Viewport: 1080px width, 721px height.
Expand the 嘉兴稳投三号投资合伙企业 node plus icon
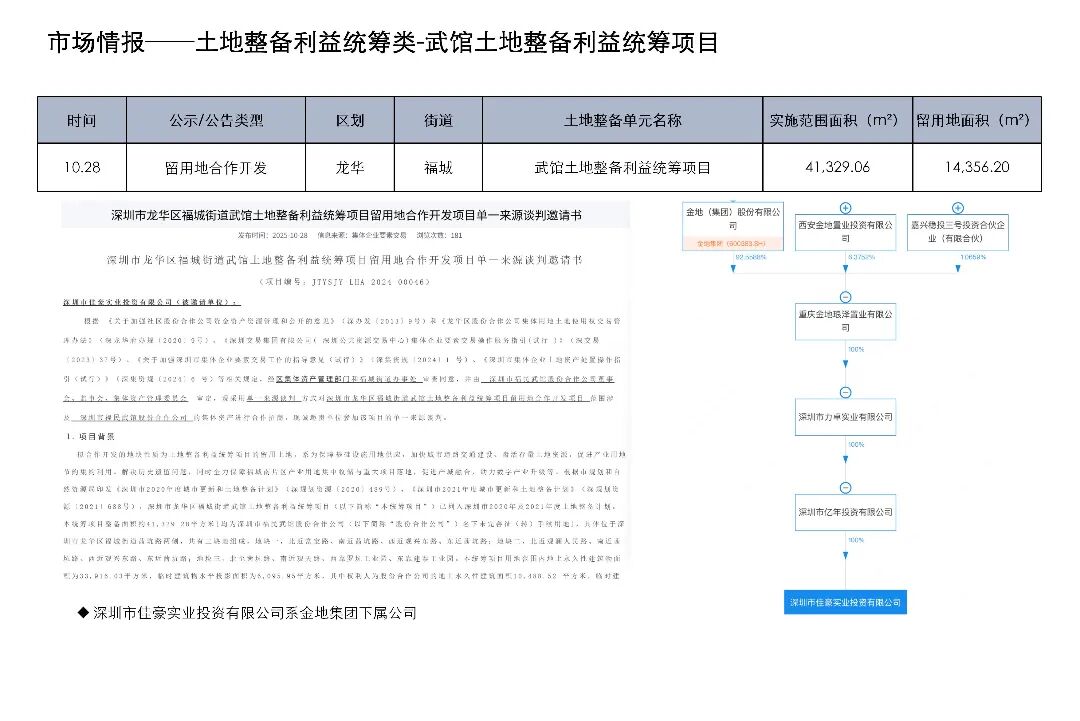957,208
